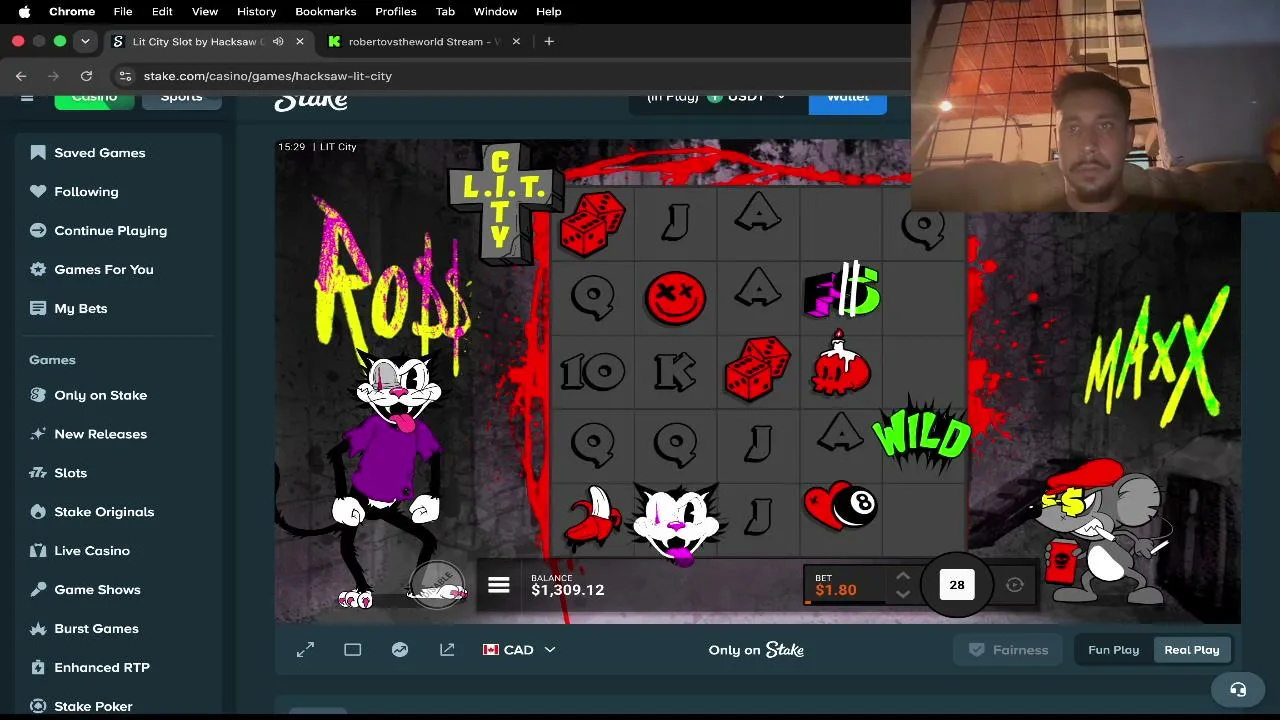Click the balance text $1,309.12

pyautogui.click(x=568, y=590)
